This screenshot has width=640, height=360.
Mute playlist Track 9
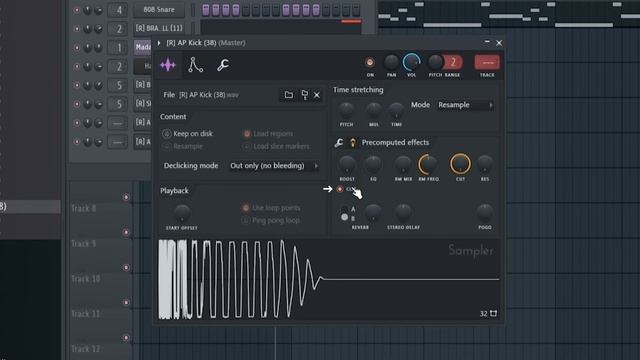[126, 233]
